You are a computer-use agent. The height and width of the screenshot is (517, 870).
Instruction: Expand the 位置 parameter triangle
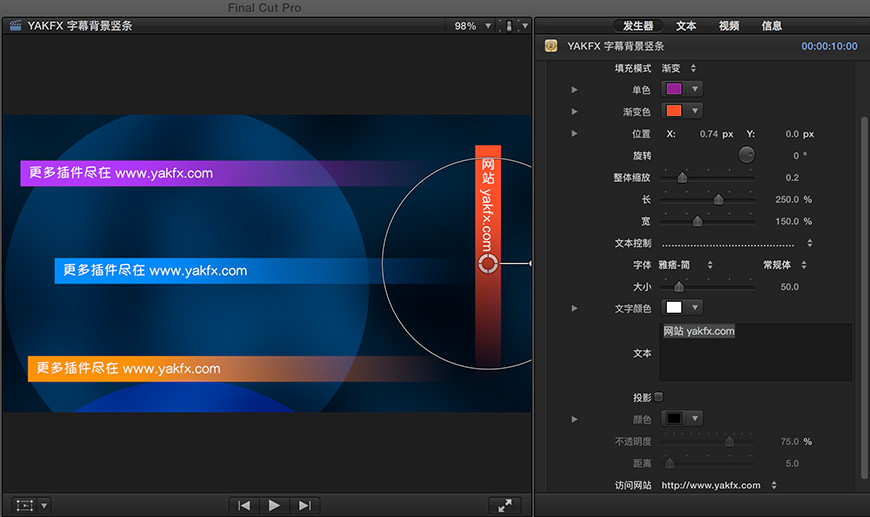[575, 134]
